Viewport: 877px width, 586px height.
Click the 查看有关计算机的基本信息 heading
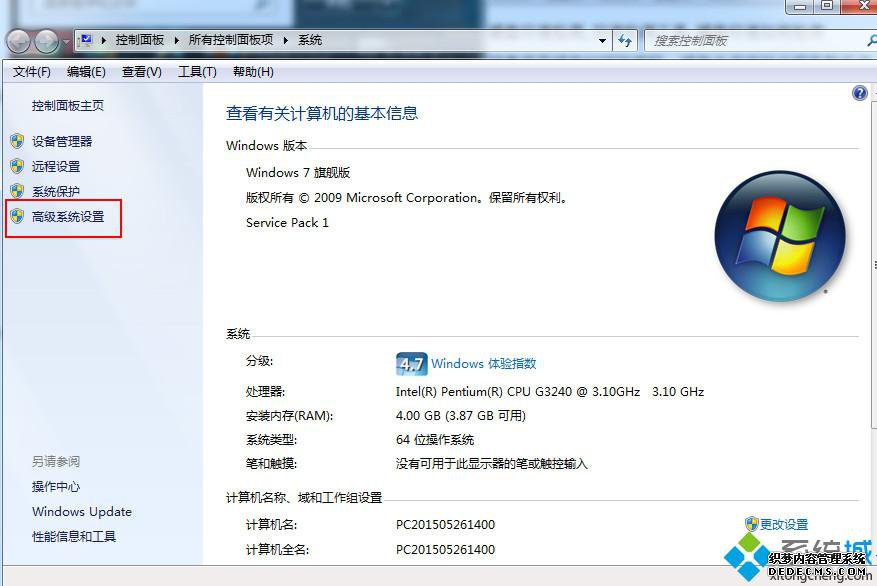tap(322, 114)
